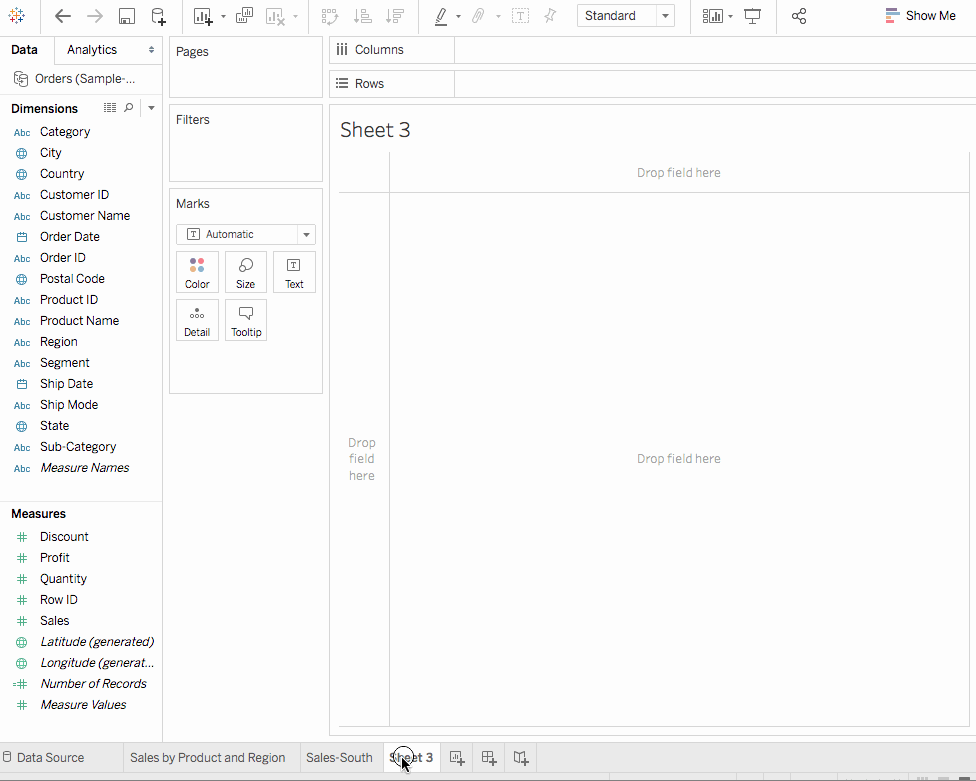Select the Profit measure
The width and height of the screenshot is (976, 781).
click(x=55, y=558)
